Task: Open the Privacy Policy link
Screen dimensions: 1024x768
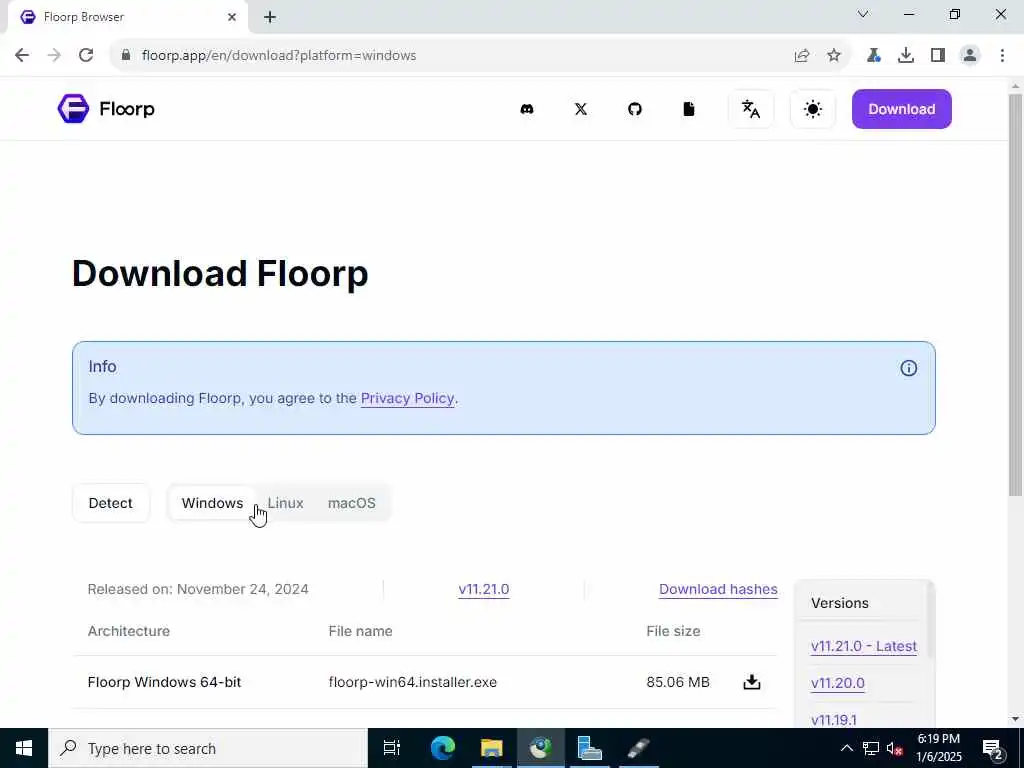Action: (x=407, y=398)
